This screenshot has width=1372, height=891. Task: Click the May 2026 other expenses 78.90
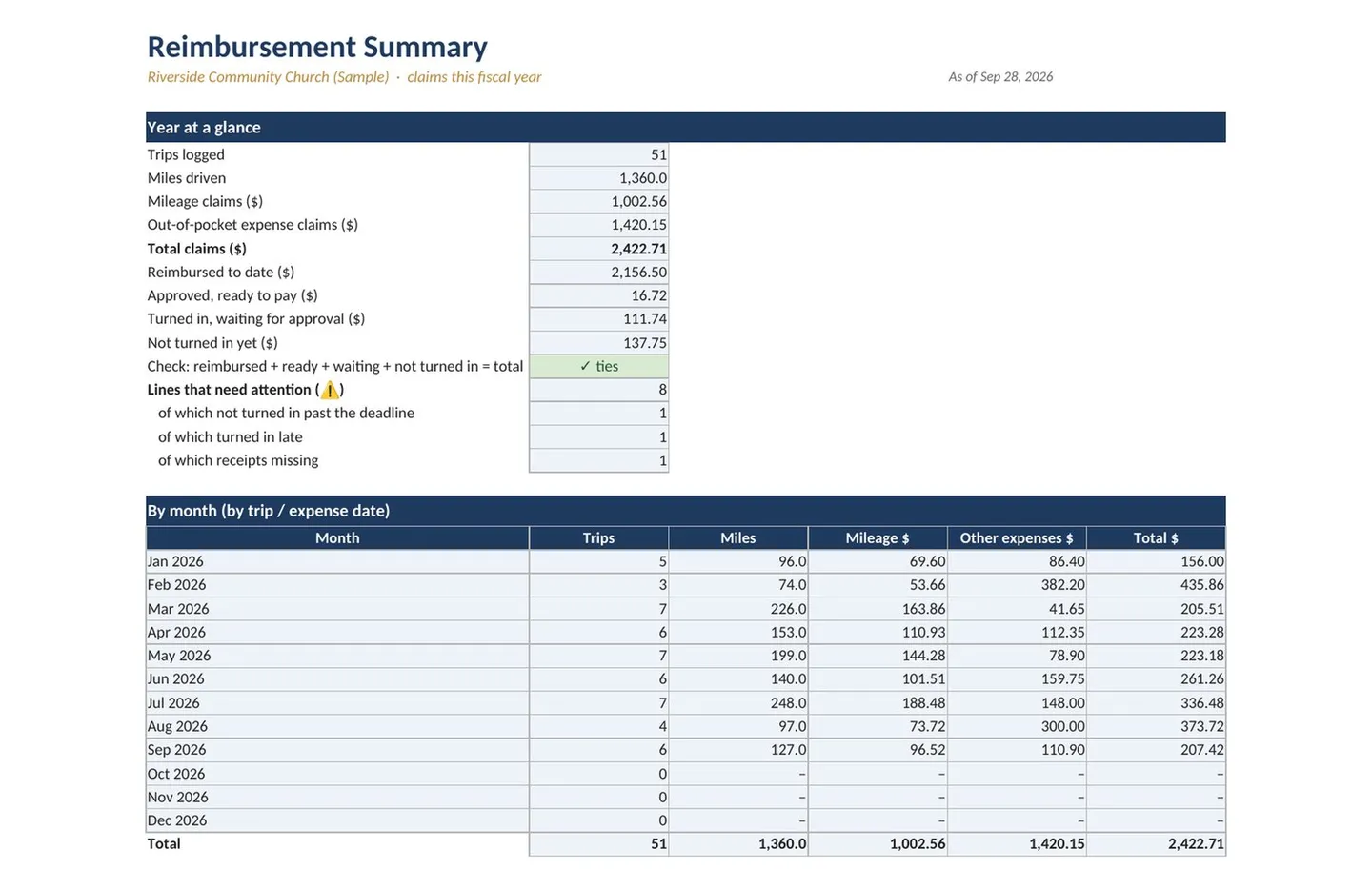click(1017, 656)
